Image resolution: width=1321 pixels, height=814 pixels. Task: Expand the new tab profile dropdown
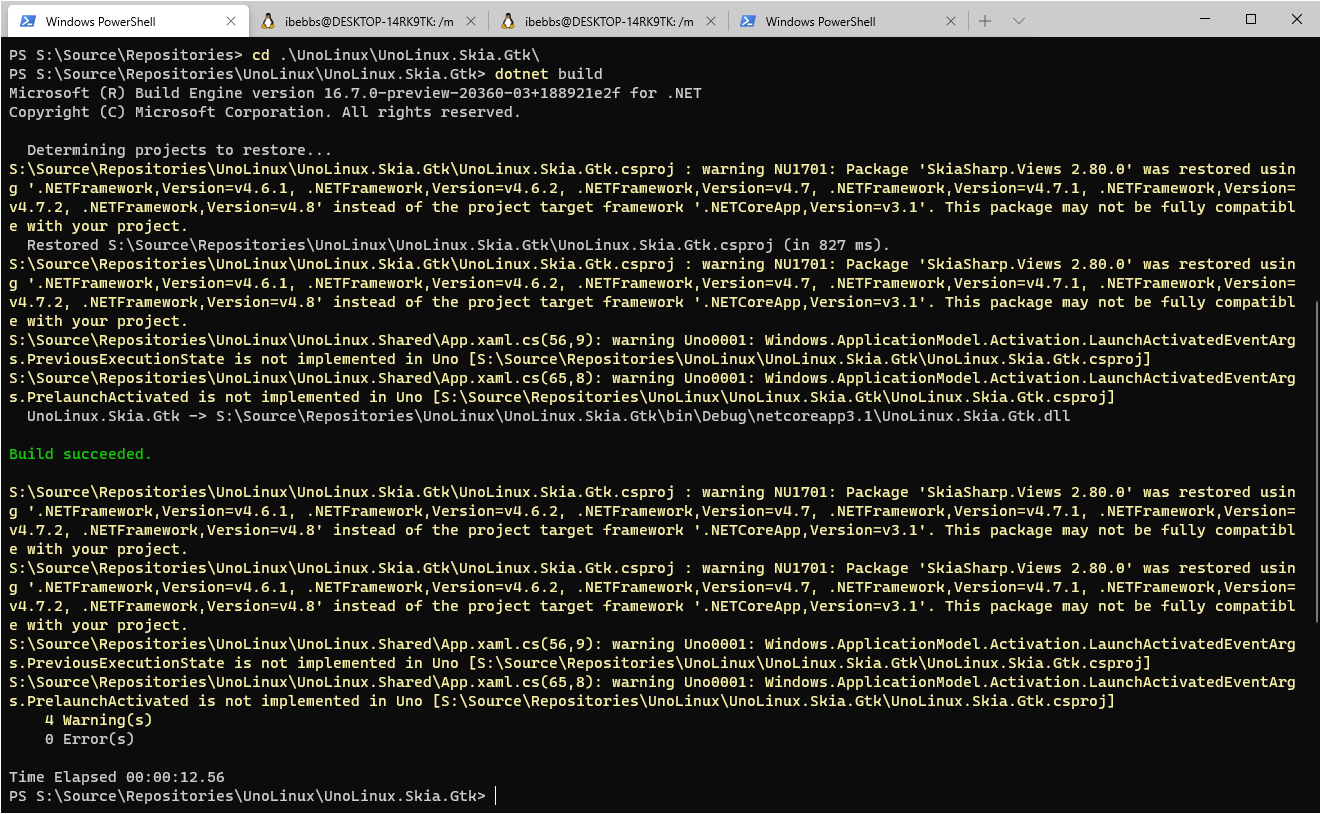tap(1019, 21)
